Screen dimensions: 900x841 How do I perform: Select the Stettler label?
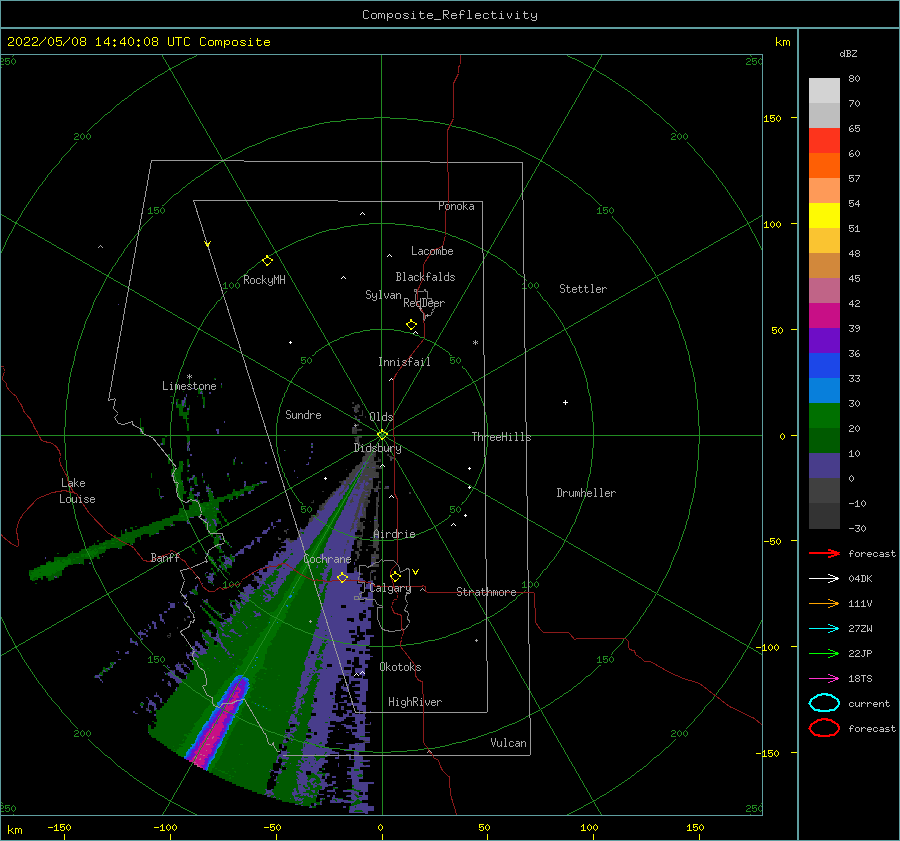[x=583, y=289]
